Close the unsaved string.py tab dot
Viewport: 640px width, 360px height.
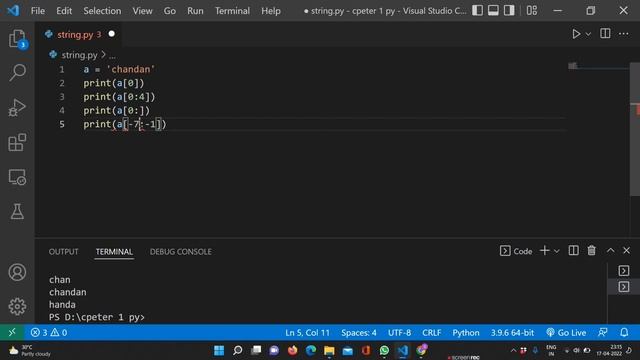pos(111,34)
